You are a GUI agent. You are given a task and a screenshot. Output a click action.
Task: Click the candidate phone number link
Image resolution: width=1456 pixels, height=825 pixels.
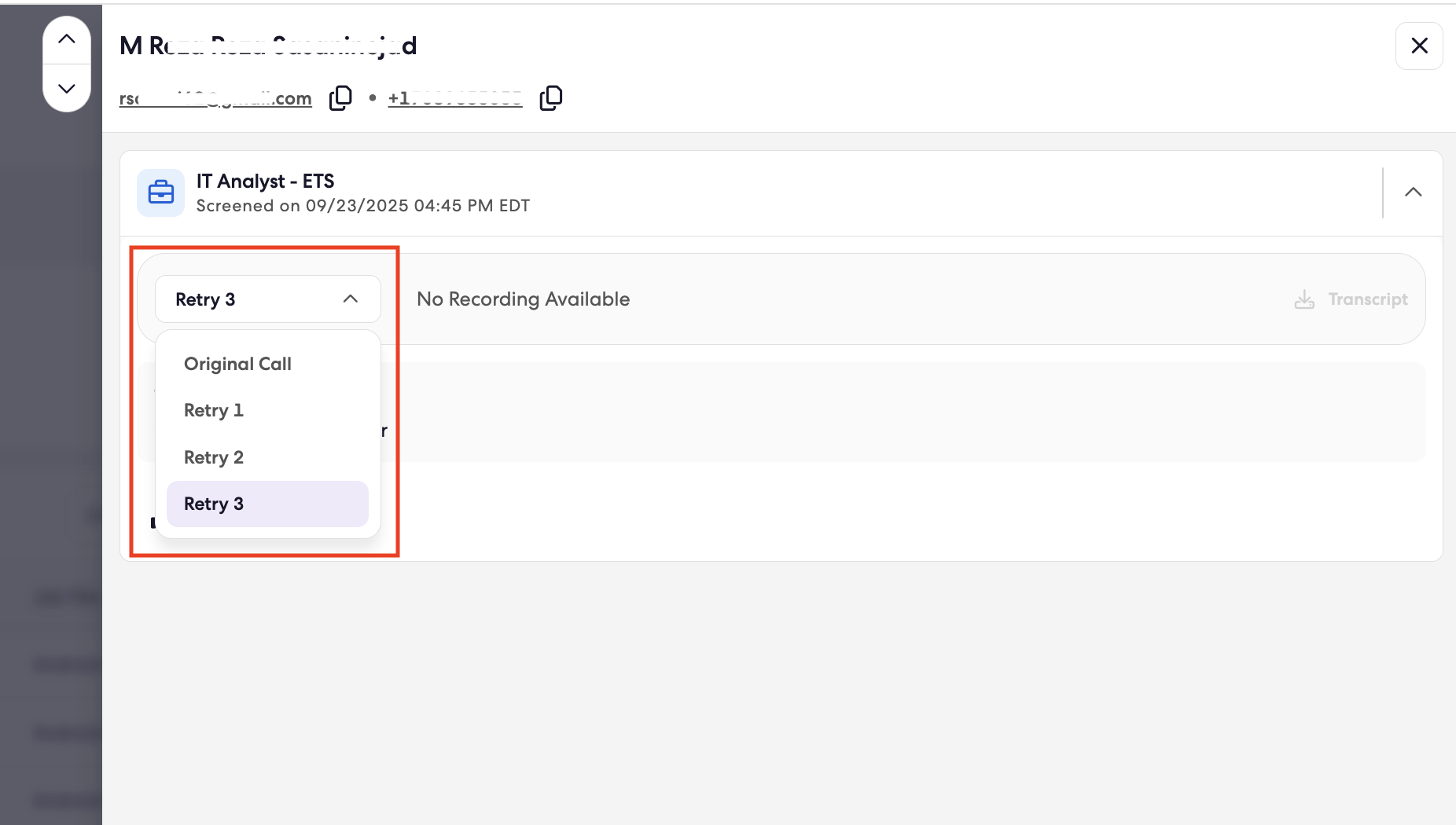pos(455,98)
